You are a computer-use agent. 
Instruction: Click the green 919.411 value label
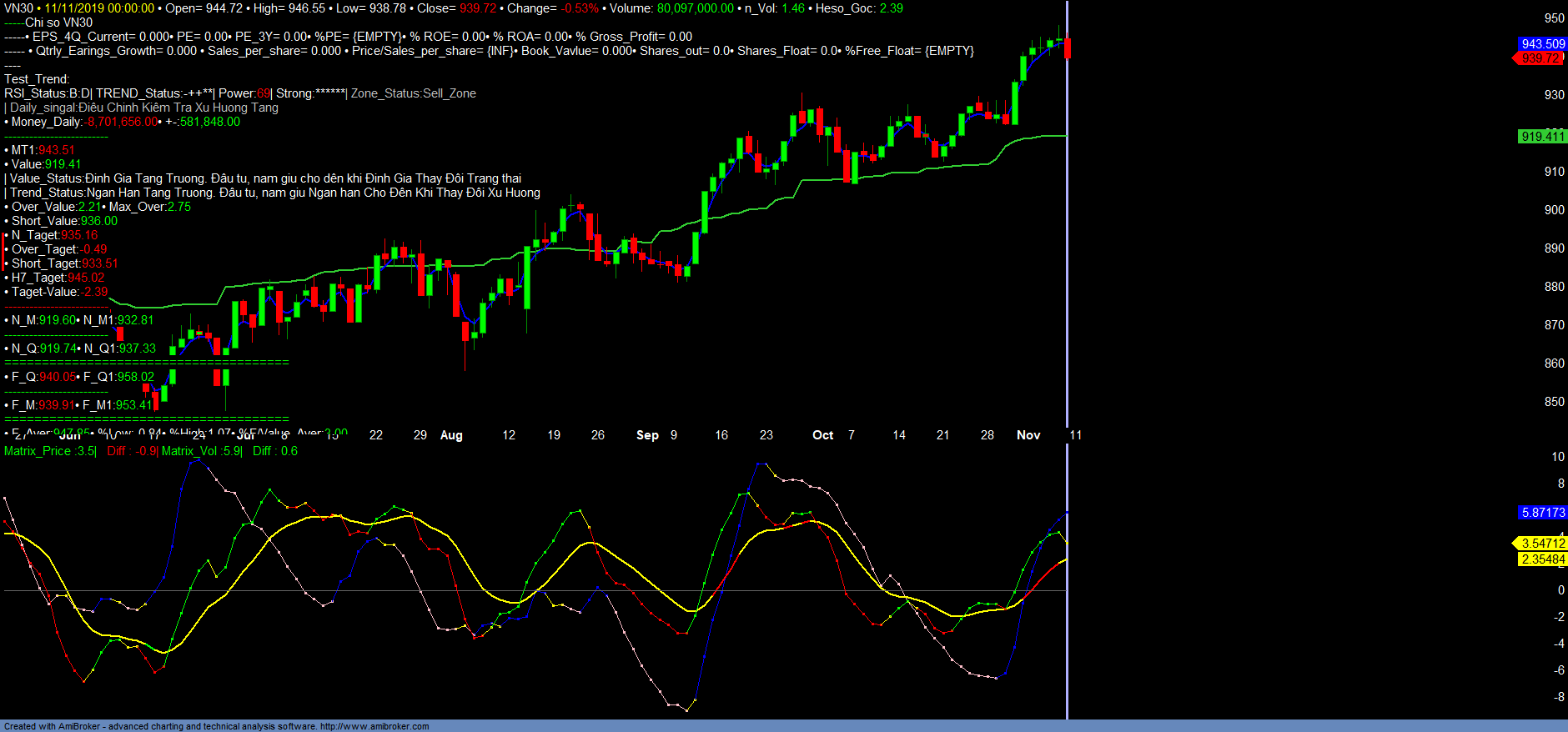click(1541, 137)
